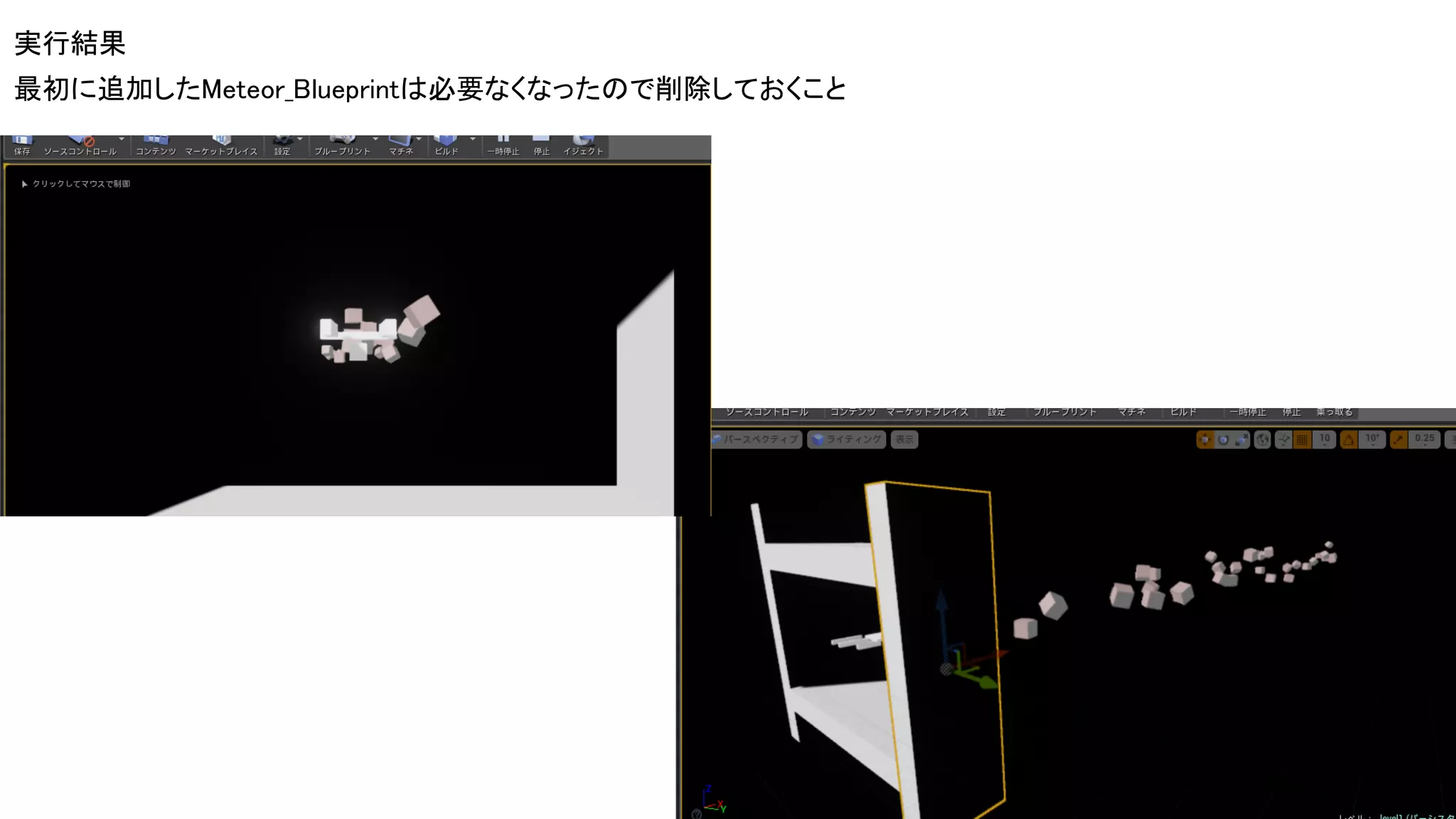The image size is (1456, 819).
Task: Select the yellow-outlined wall mesh
Action: tap(935, 651)
